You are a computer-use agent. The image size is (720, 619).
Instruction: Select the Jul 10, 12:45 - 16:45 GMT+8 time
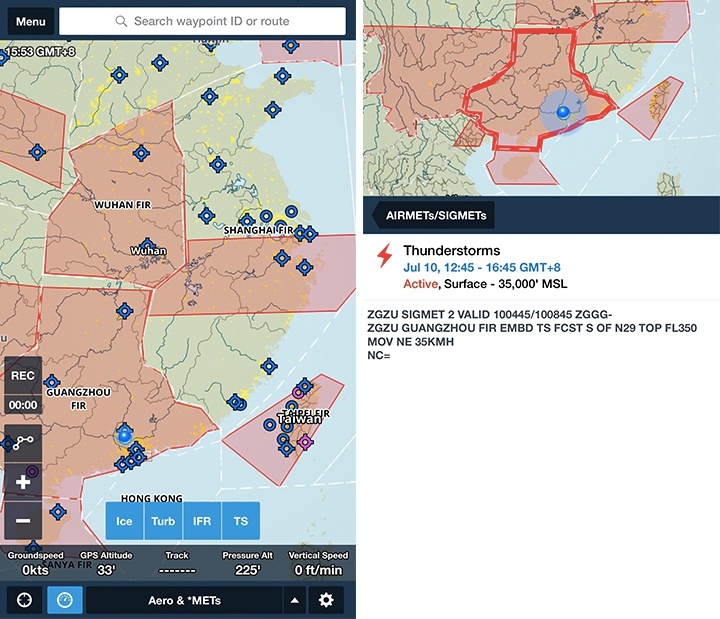(x=482, y=267)
